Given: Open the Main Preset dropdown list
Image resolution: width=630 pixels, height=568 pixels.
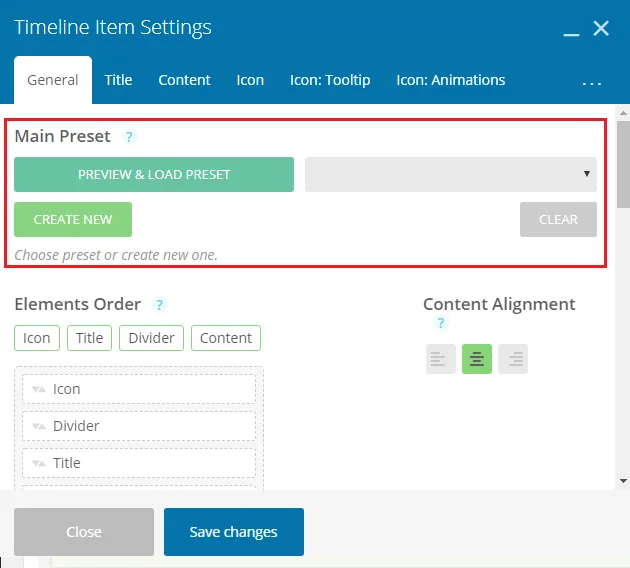Looking at the screenshot, I should click(450, 174).
